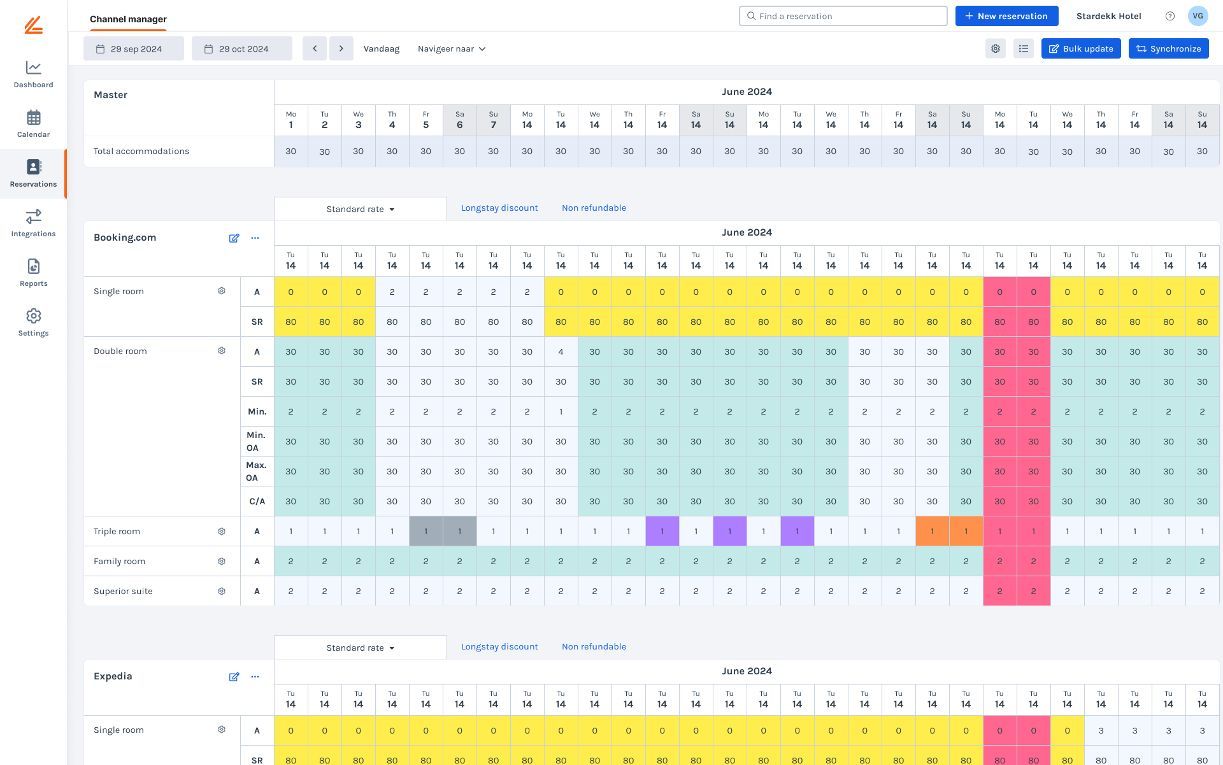The image size is (1223, 765).
Task: Open Standard rate dropdown for Booking.com
Action: [x=360, y=209]
